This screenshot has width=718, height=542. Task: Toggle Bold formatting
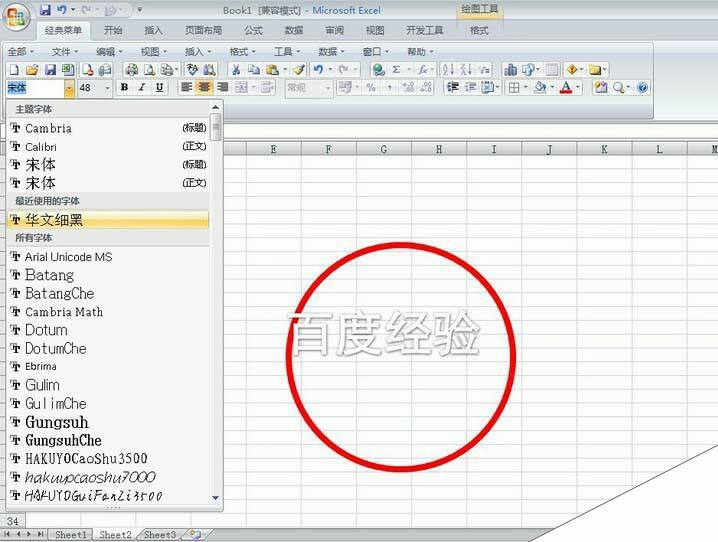(x=124, y=88)
